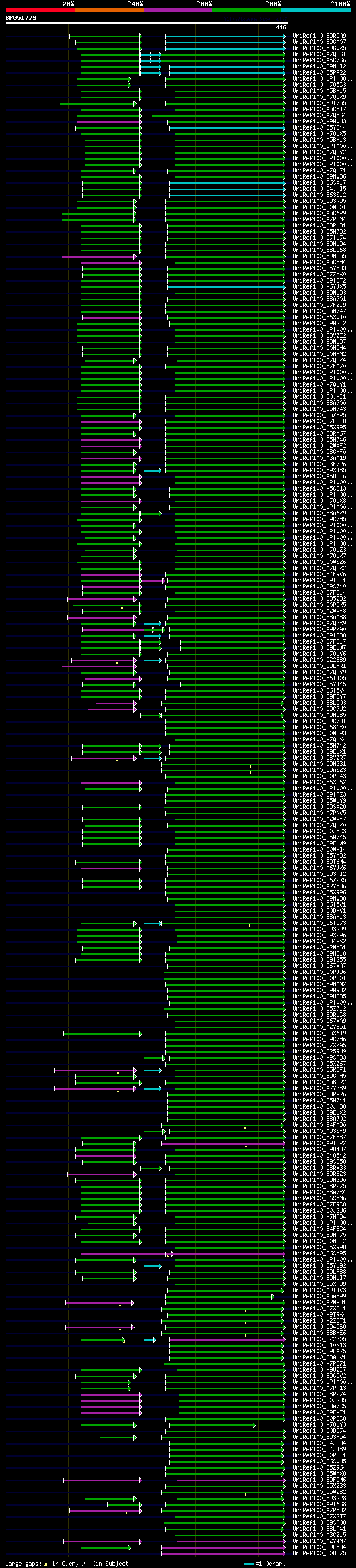Image resolution: width=356 pixels, height=1568 pixels.
Task: Select hit label UniRef100_A9TJV3
Action: click(319, 1289)
